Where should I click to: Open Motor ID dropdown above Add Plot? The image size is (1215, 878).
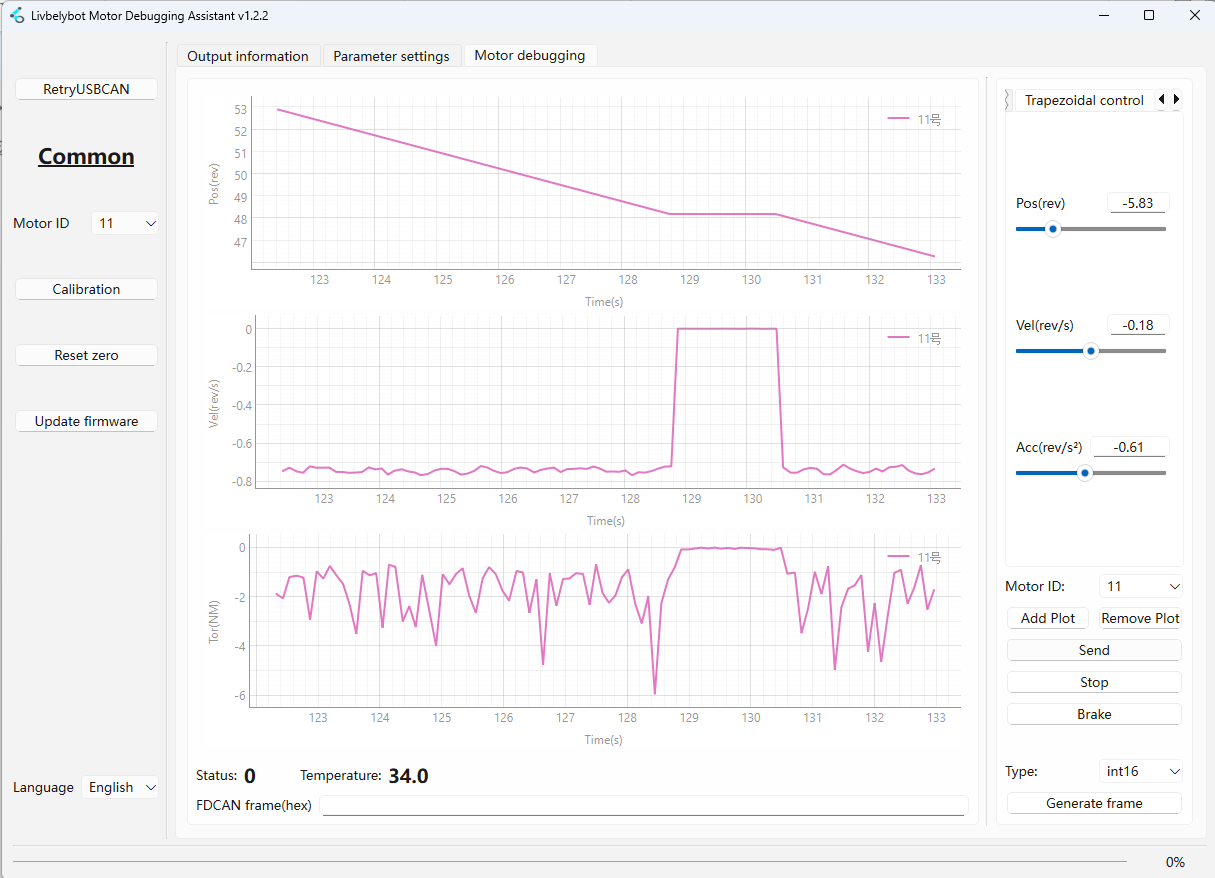1140,586
